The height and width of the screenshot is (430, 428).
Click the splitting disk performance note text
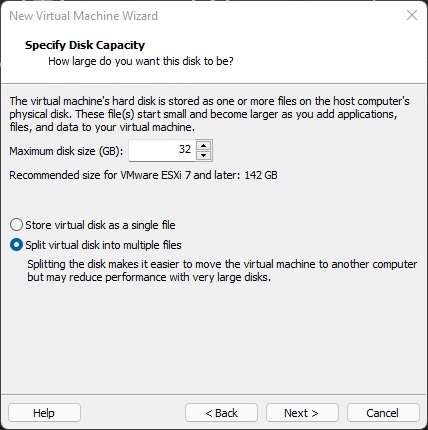[x=222, y=271]
